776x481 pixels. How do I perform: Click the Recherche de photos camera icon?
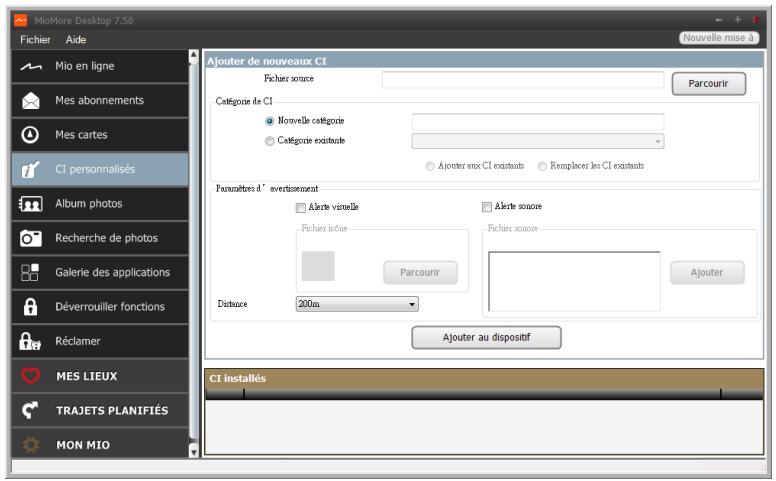pyautogui.click(x=30, y=238)
